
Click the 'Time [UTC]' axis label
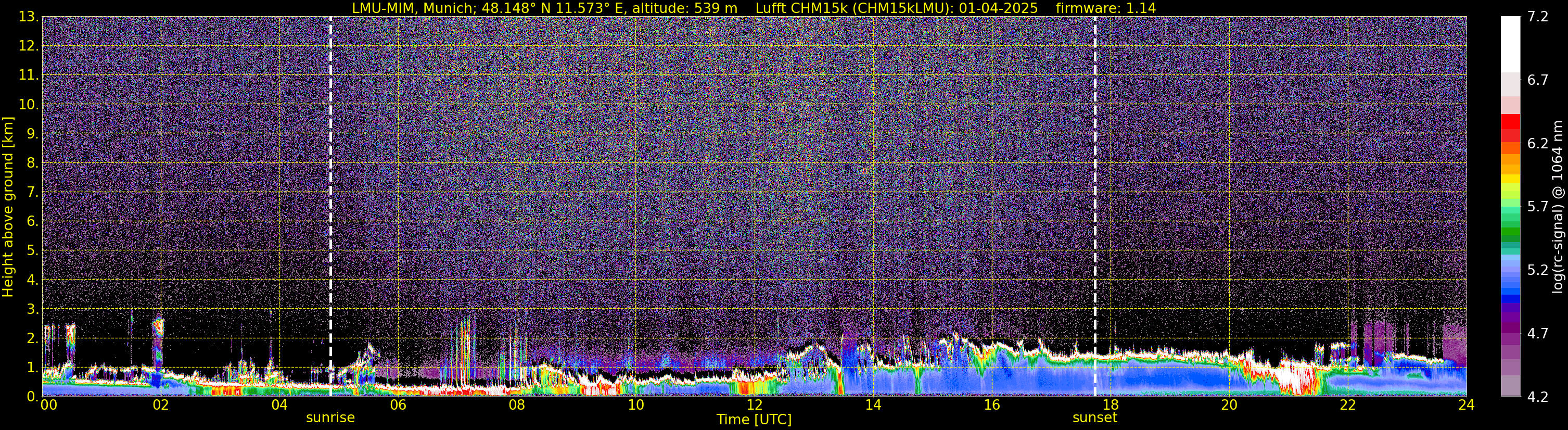(754, 420)
